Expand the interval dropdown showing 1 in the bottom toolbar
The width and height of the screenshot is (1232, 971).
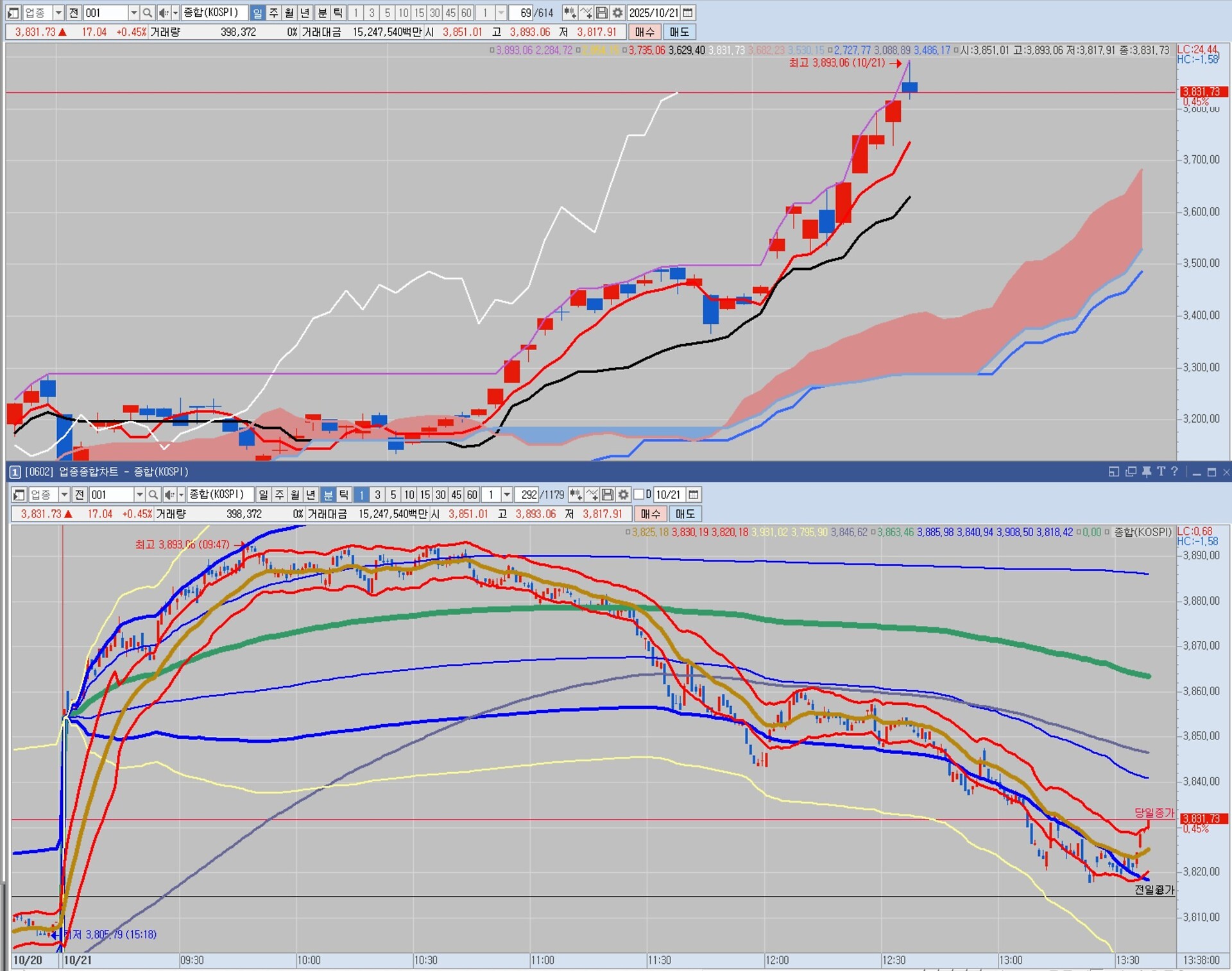pos(507,494)
